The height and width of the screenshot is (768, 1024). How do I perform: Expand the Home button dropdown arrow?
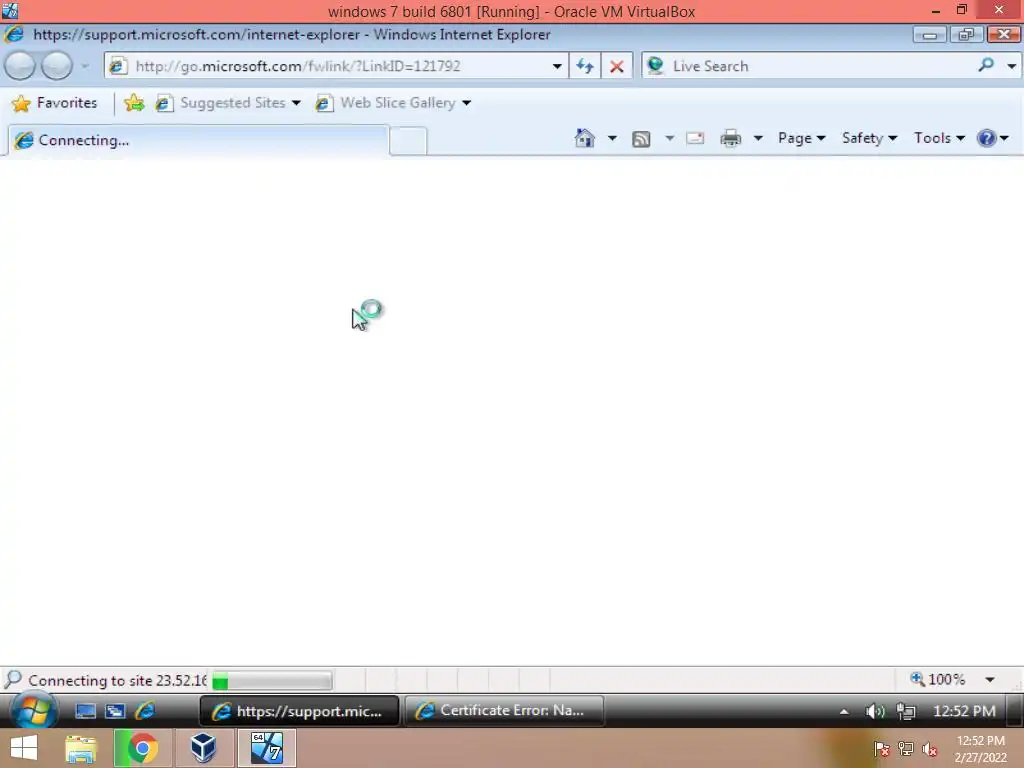[x=612, y=138]
